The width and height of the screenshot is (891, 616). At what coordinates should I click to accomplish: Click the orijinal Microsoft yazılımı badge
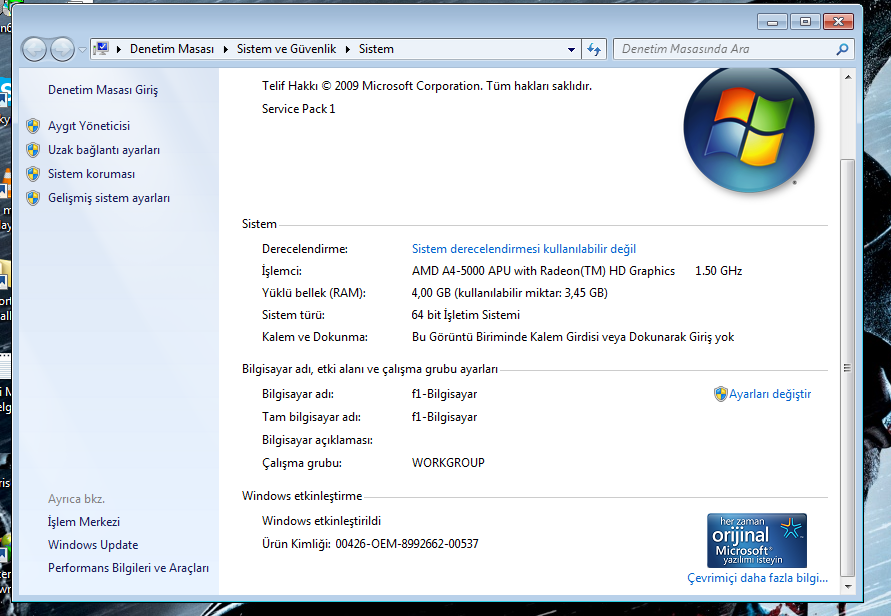click(x=757, y=540)
